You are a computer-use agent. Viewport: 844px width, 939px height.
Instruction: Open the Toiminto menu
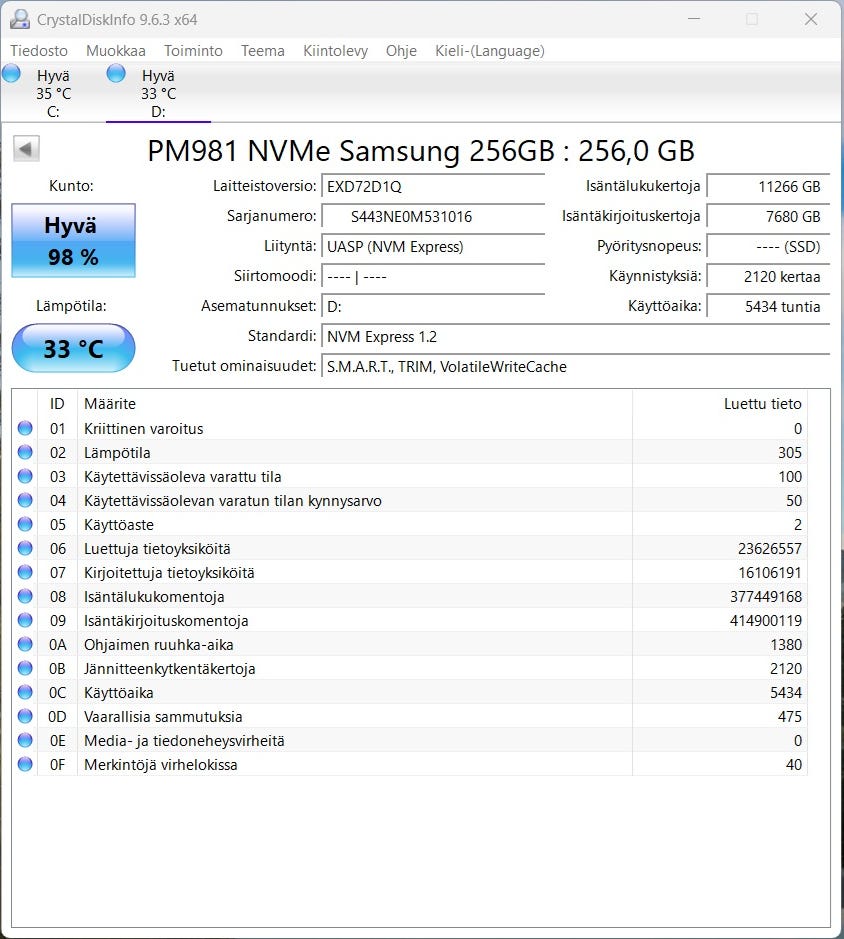[193, 51]
